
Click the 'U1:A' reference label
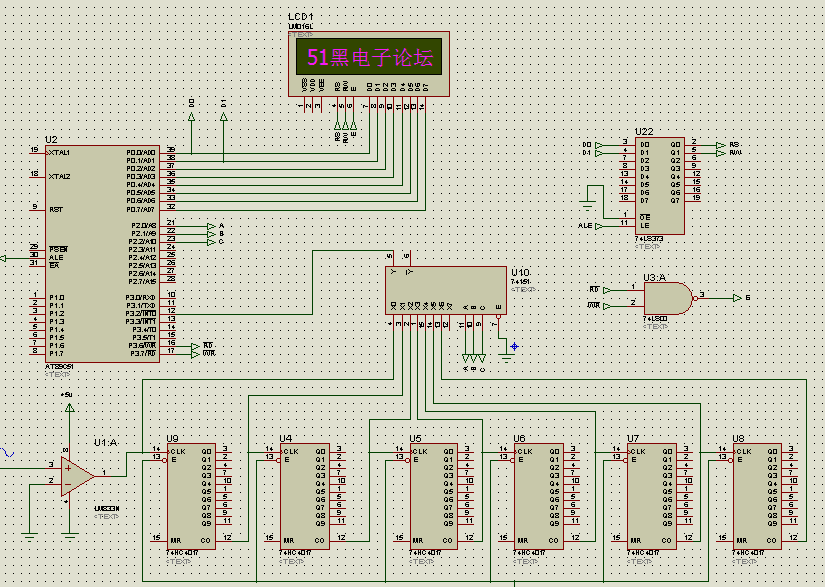point(106,443)
